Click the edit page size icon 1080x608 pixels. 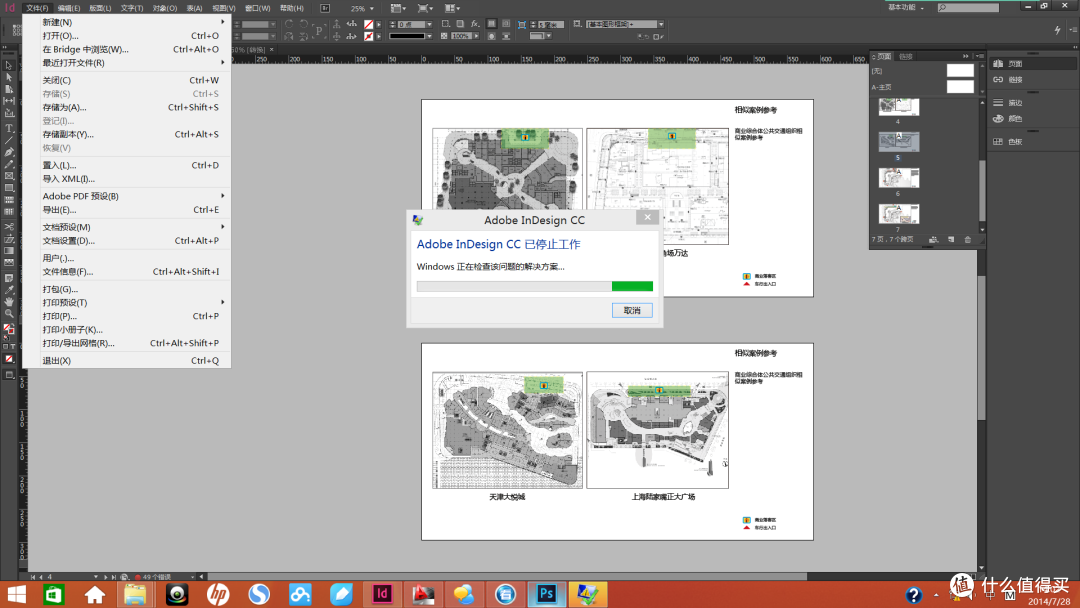click(933, 240)
